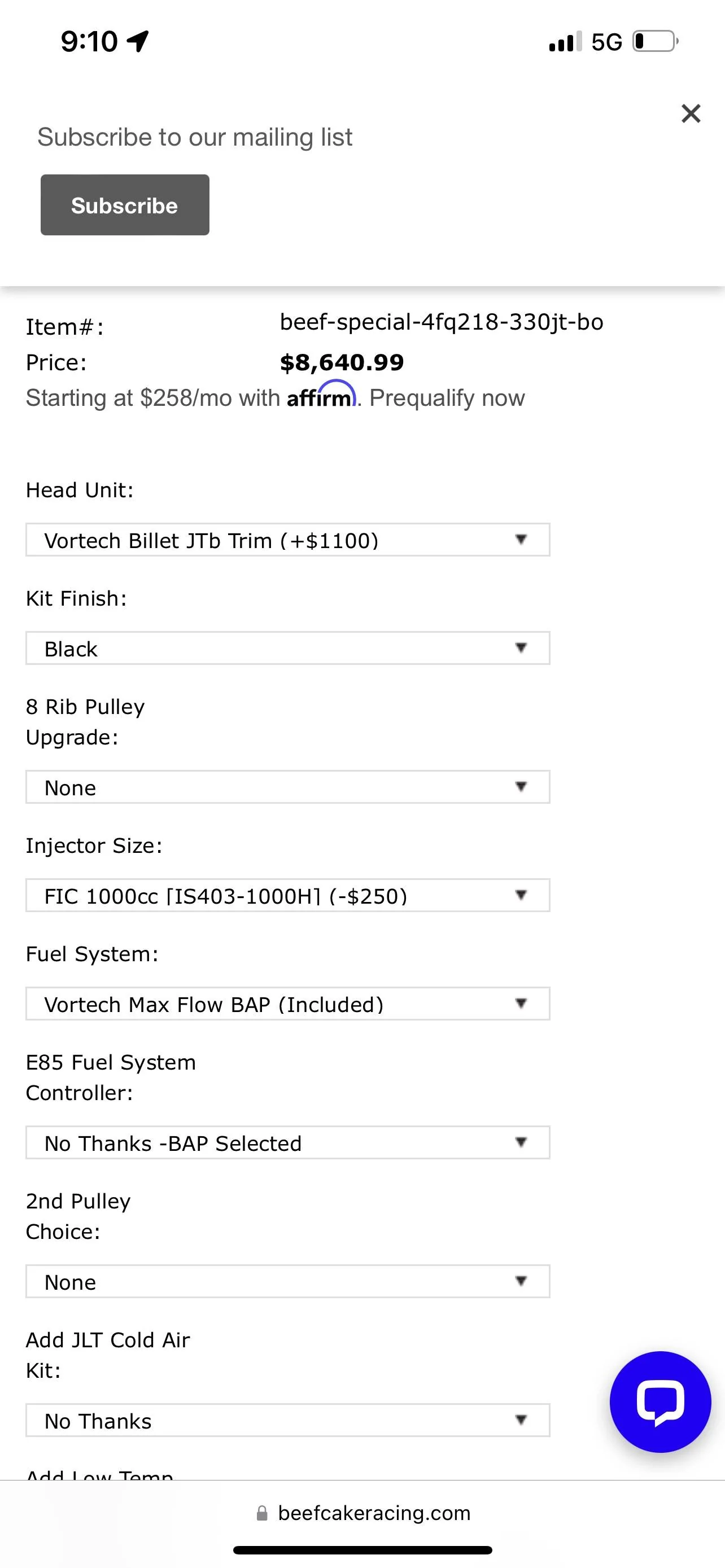Expand the Add JLT Cold Air Kit dropdown
This screenshot has height=1568, width=725.
[x=288, y=1420]
